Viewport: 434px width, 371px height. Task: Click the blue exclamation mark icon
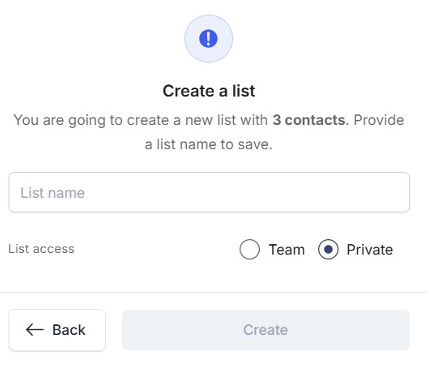pos(208,39)
